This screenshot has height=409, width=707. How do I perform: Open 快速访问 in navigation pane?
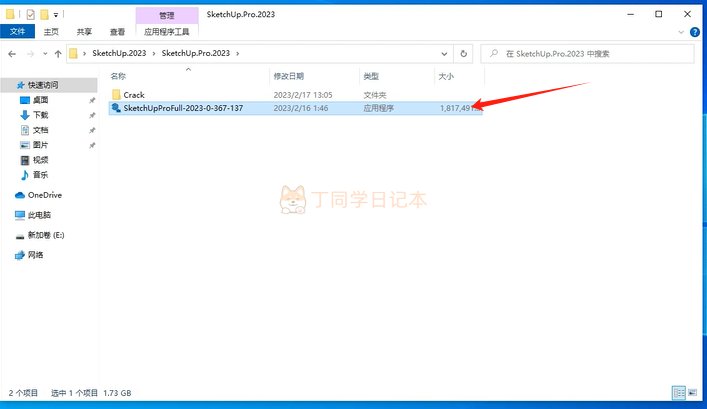(43, 85)
